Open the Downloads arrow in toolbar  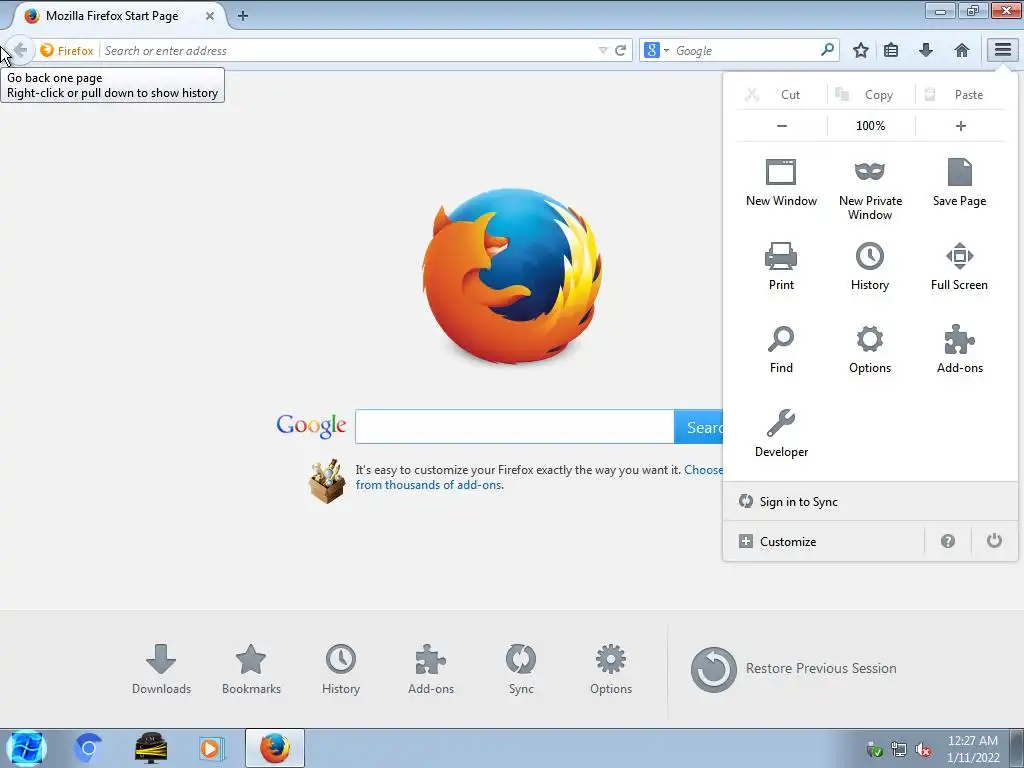[x=925, y=50]
